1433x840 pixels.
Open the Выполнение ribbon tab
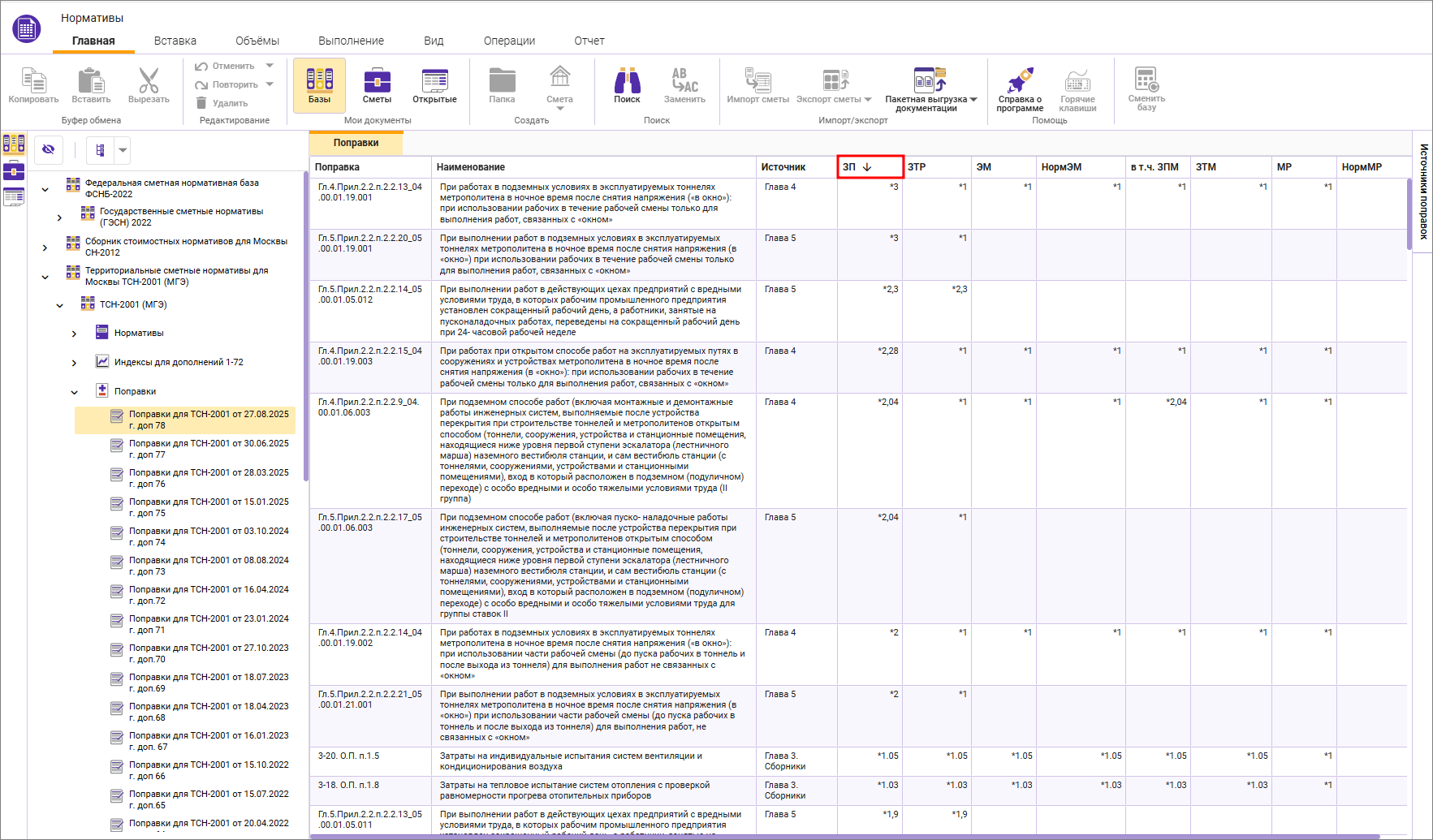[351, 41]
